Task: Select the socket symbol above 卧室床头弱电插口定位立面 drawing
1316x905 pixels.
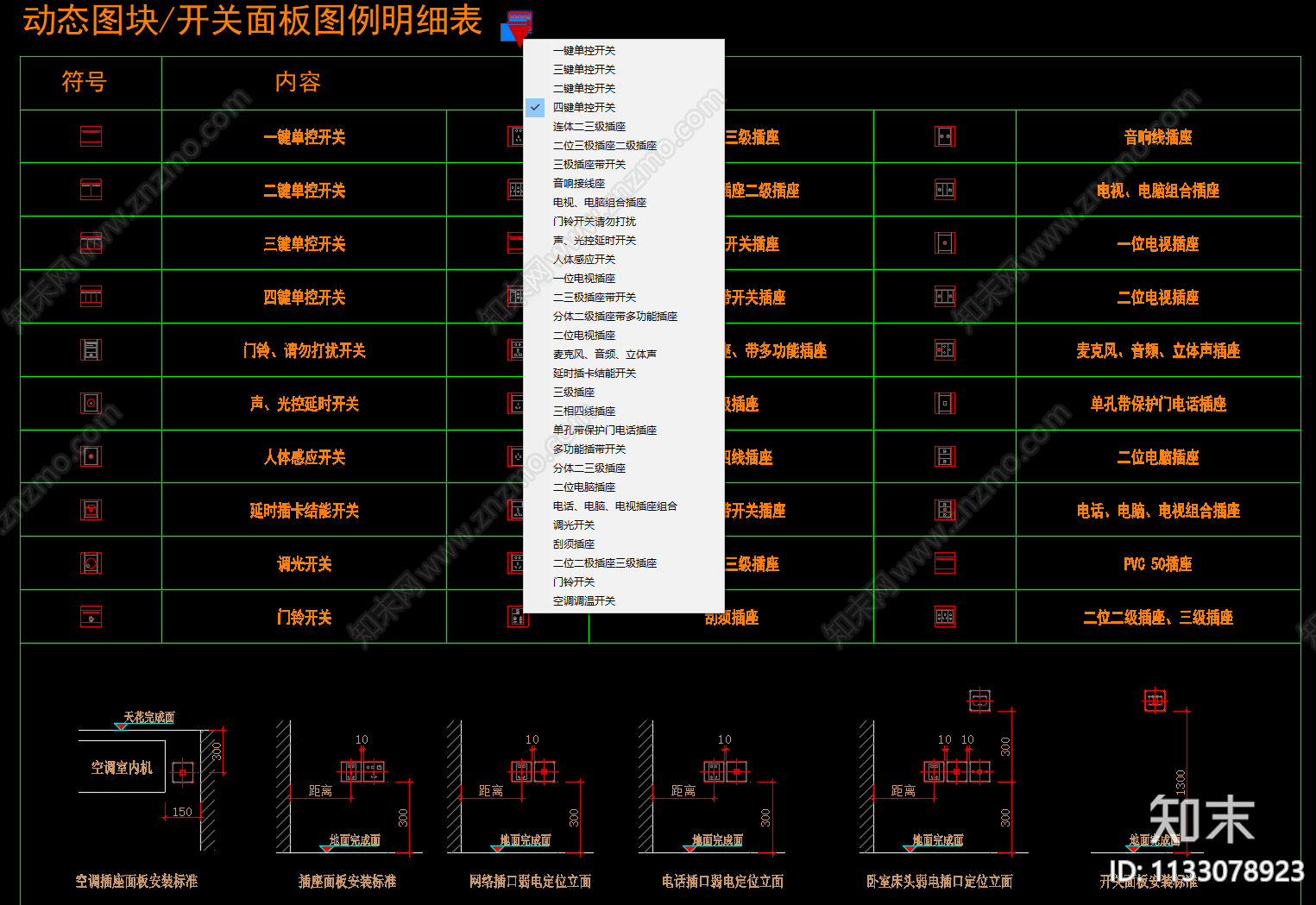Action: tap(980, 701)
